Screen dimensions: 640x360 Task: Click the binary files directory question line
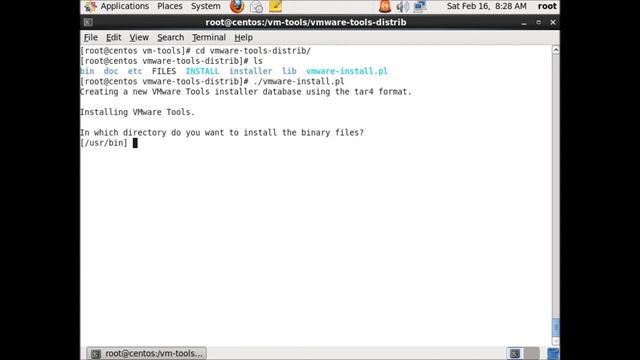[222, 132]
